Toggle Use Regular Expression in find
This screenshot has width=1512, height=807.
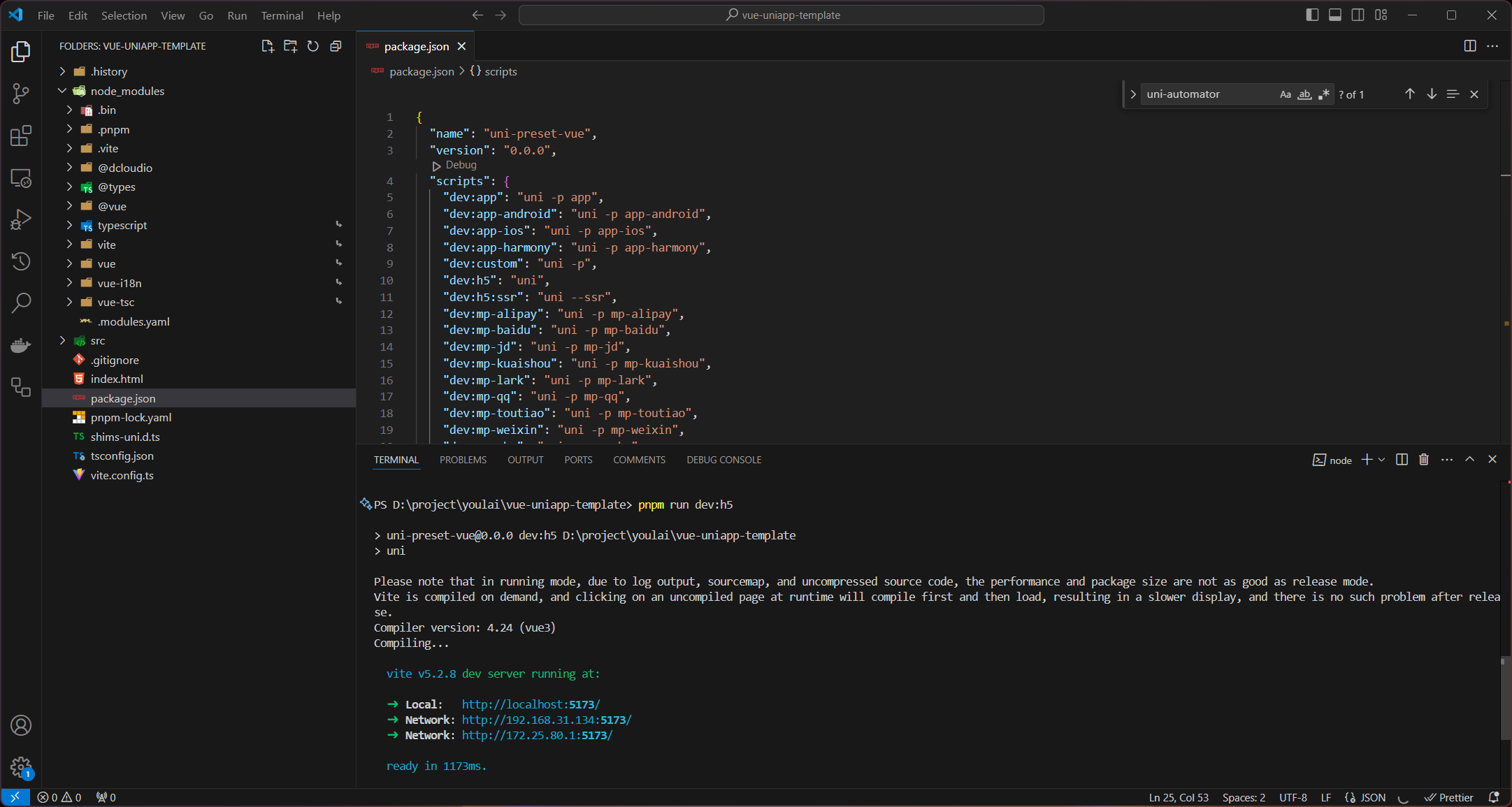point(1323,94)
